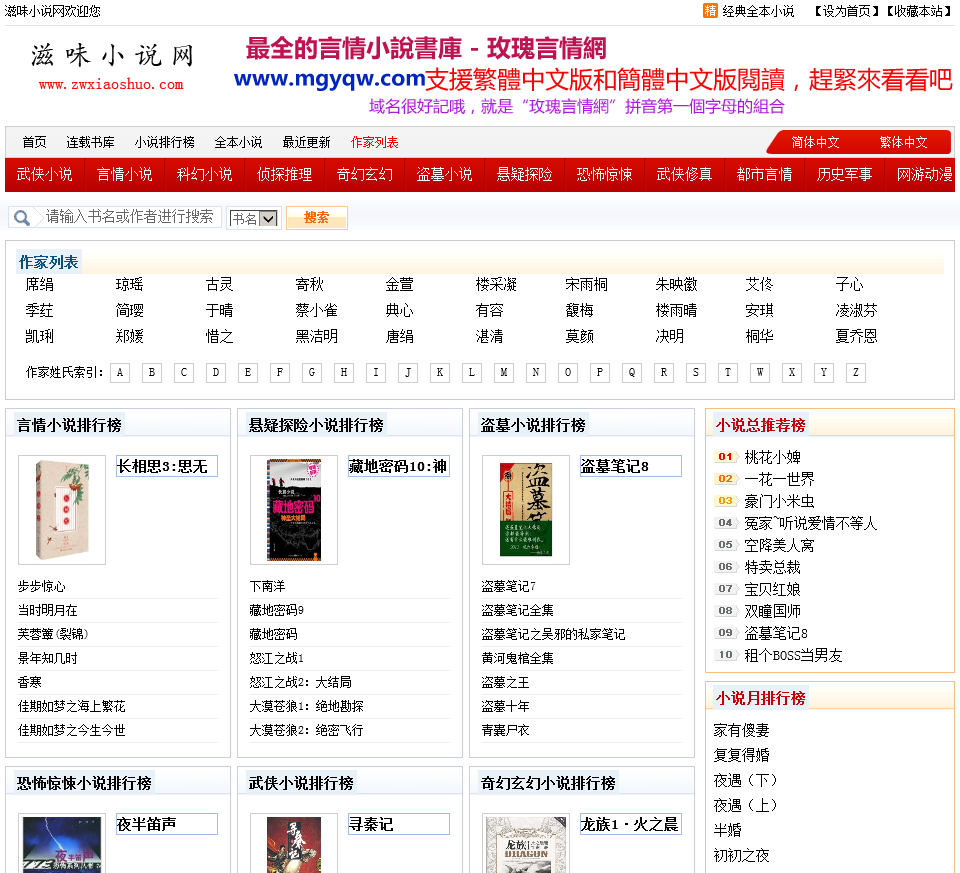Open the 夜半笛声 title link

167,824
